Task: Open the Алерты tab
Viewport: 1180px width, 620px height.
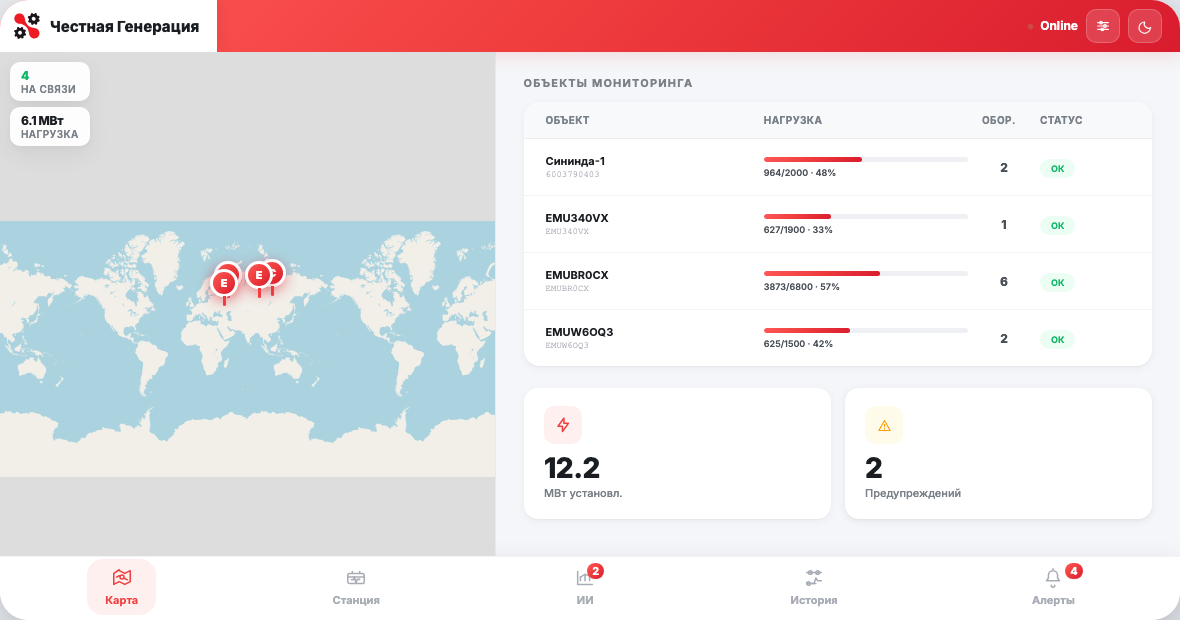Action: pyautogui.click(x=1053, y=587)
